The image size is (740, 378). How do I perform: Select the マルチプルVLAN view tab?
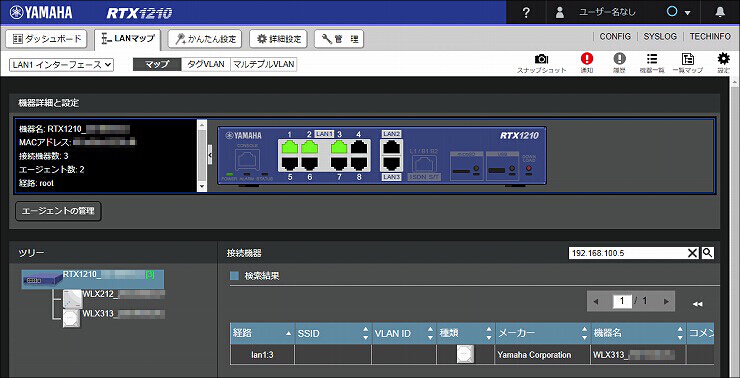pyautogui.click(x=263, y=65)
